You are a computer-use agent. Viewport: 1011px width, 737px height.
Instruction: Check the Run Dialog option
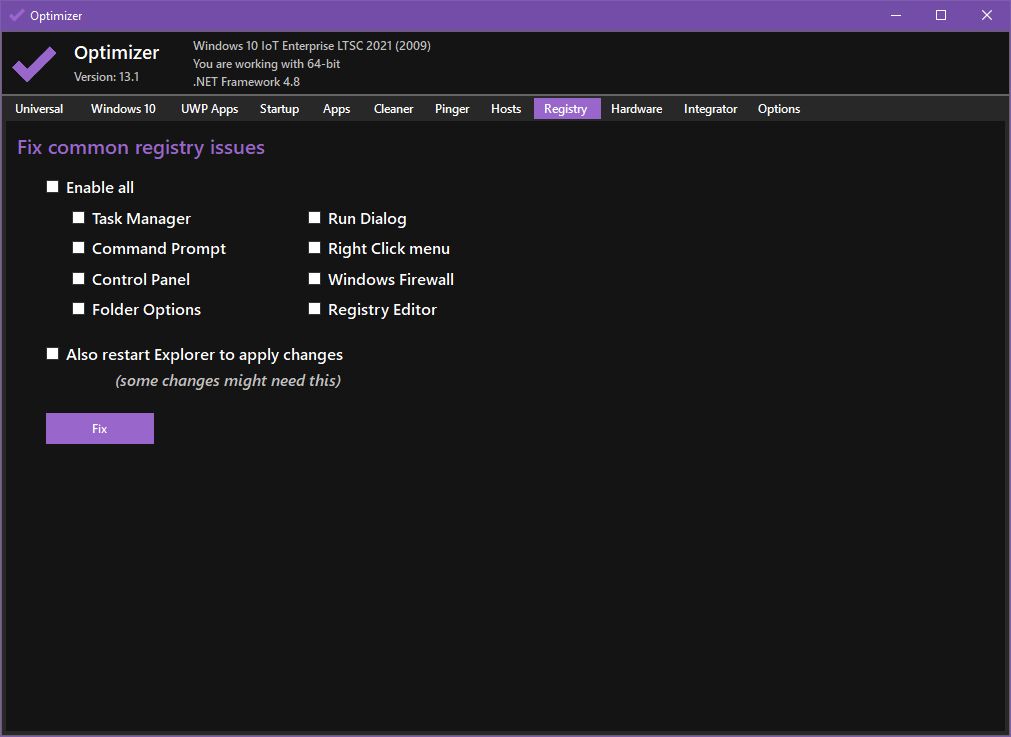[x=315, y=218]
